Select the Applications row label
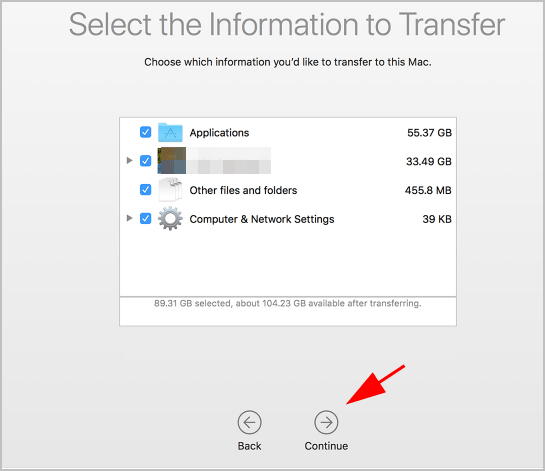 (219, 133)
